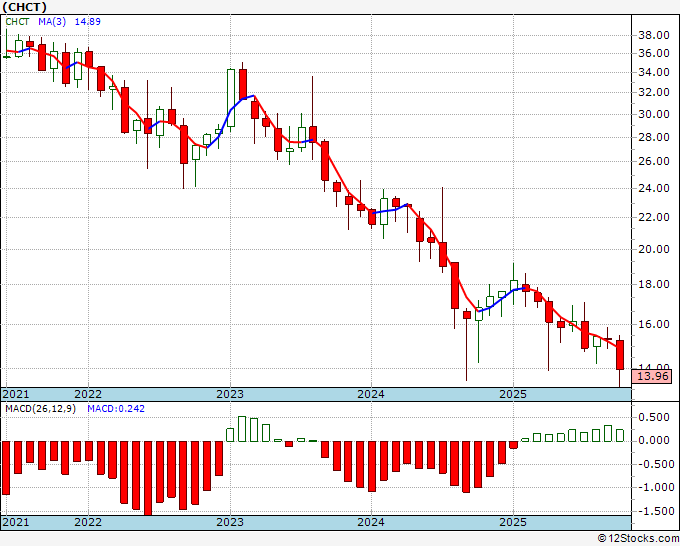
Task: Click the MACD(26,12,9) indicator label
Action: tap(40, 409)
